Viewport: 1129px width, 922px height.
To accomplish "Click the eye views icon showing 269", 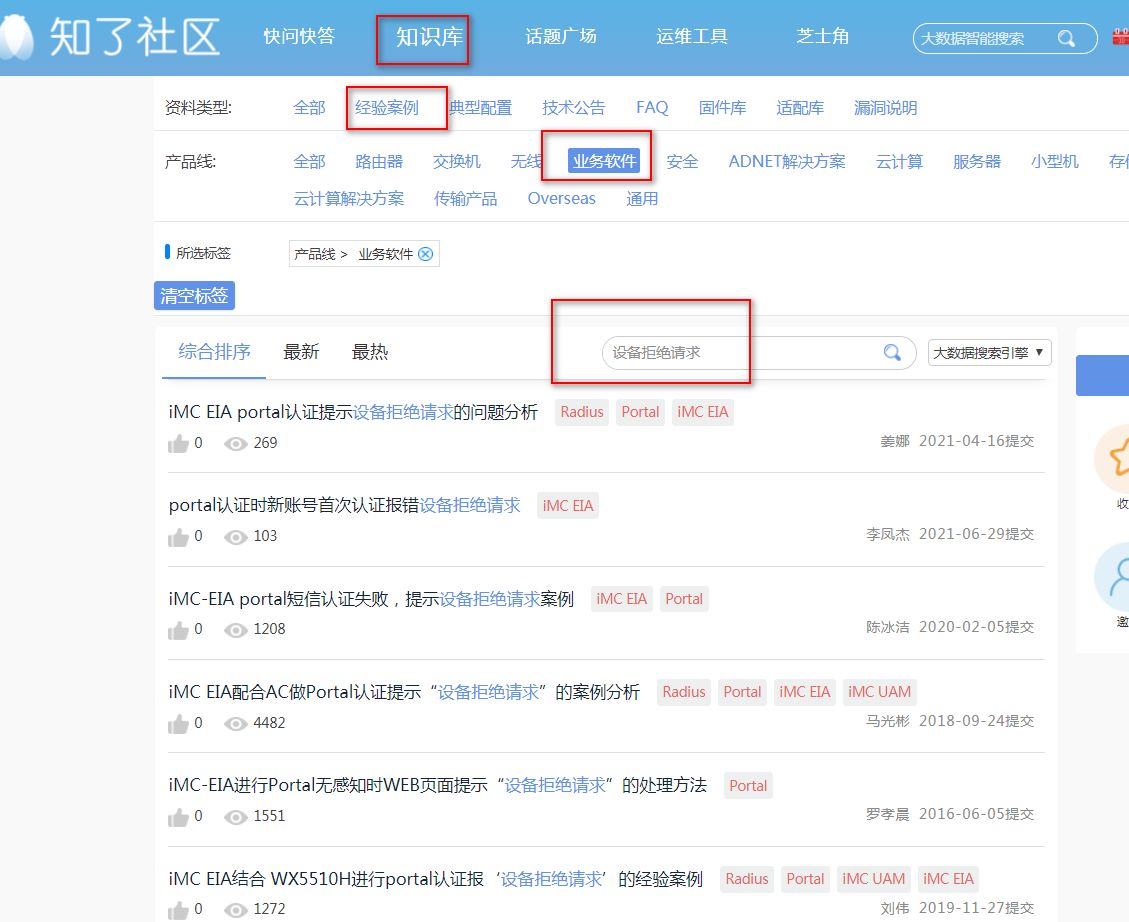I will (235, 444).
